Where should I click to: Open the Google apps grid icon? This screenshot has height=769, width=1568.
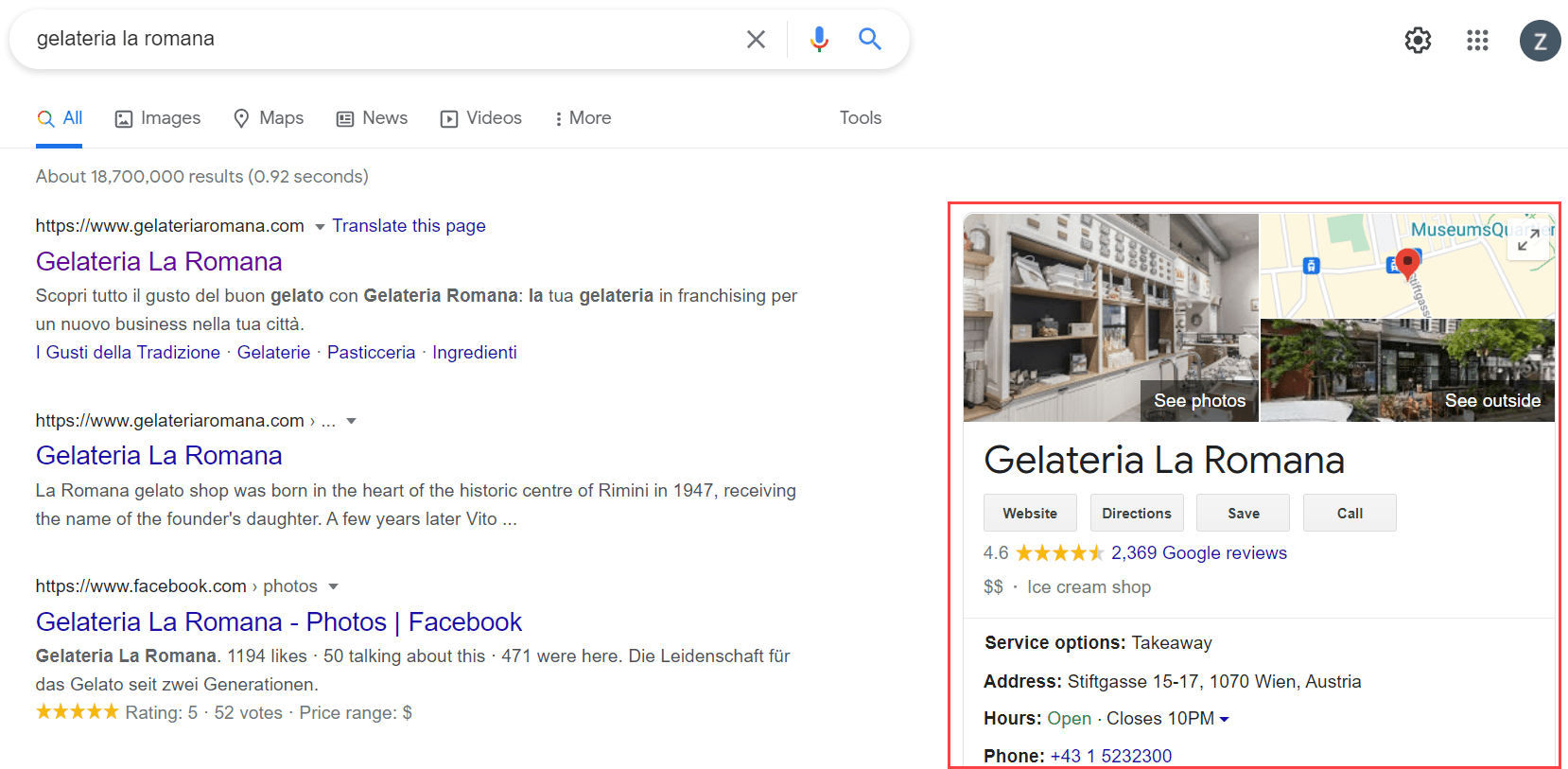1477,40
